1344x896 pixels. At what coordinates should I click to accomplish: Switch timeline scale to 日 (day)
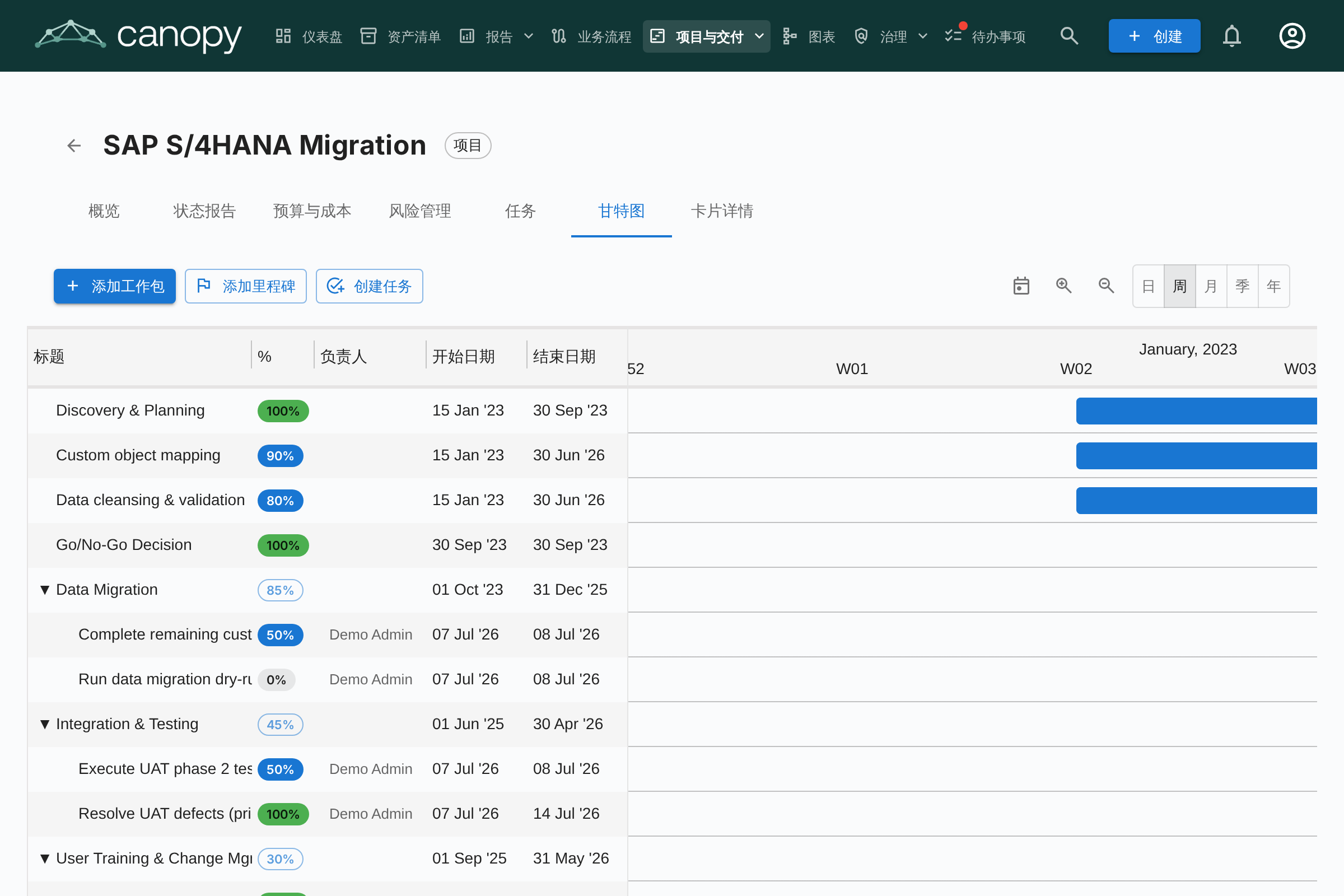pyautogui.click(x=1149, y=286)
